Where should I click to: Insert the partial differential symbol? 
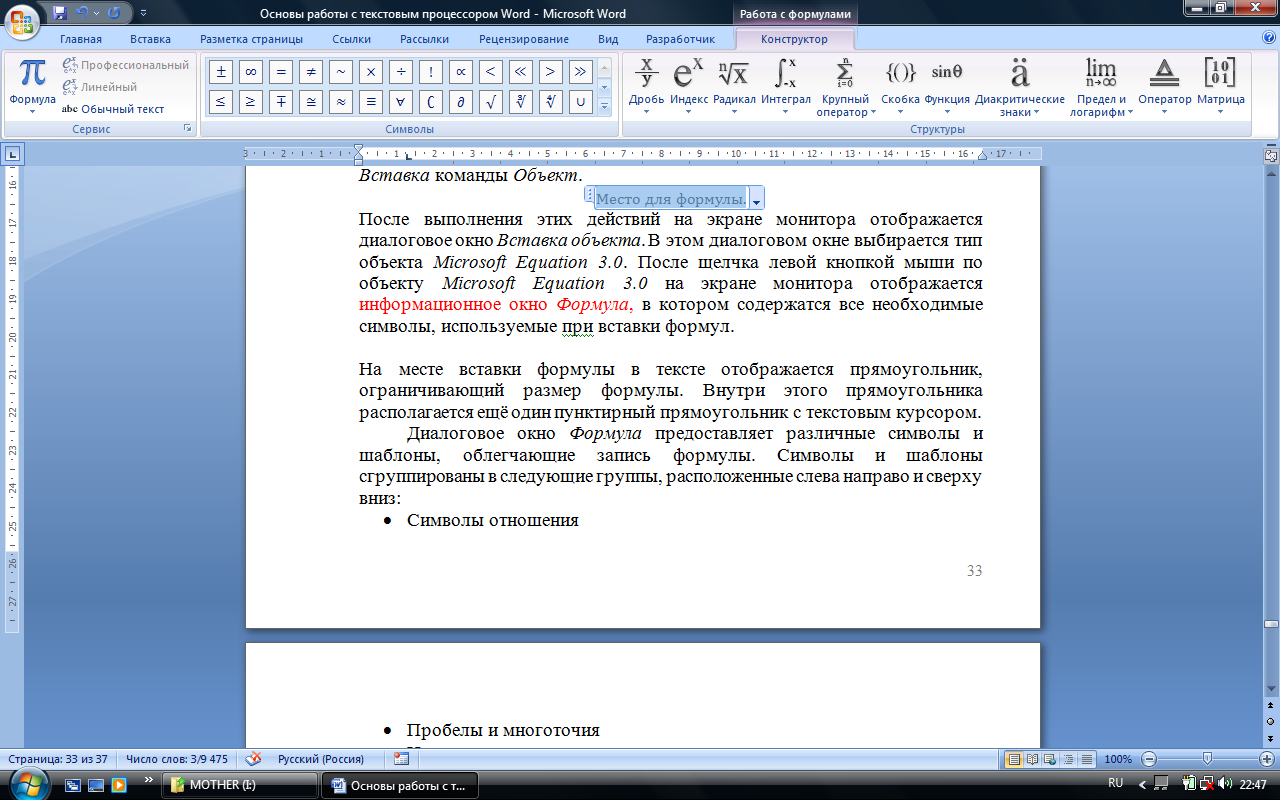click(461, 102)
